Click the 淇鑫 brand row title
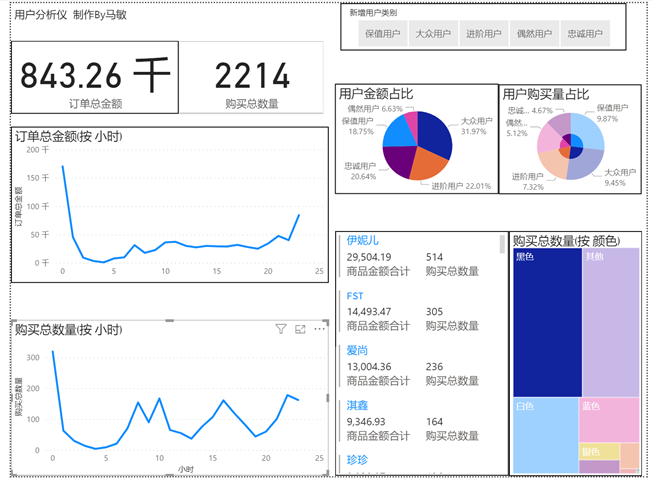Image resolution: width=652 pixels, height=478 pixels. (357, 405)
